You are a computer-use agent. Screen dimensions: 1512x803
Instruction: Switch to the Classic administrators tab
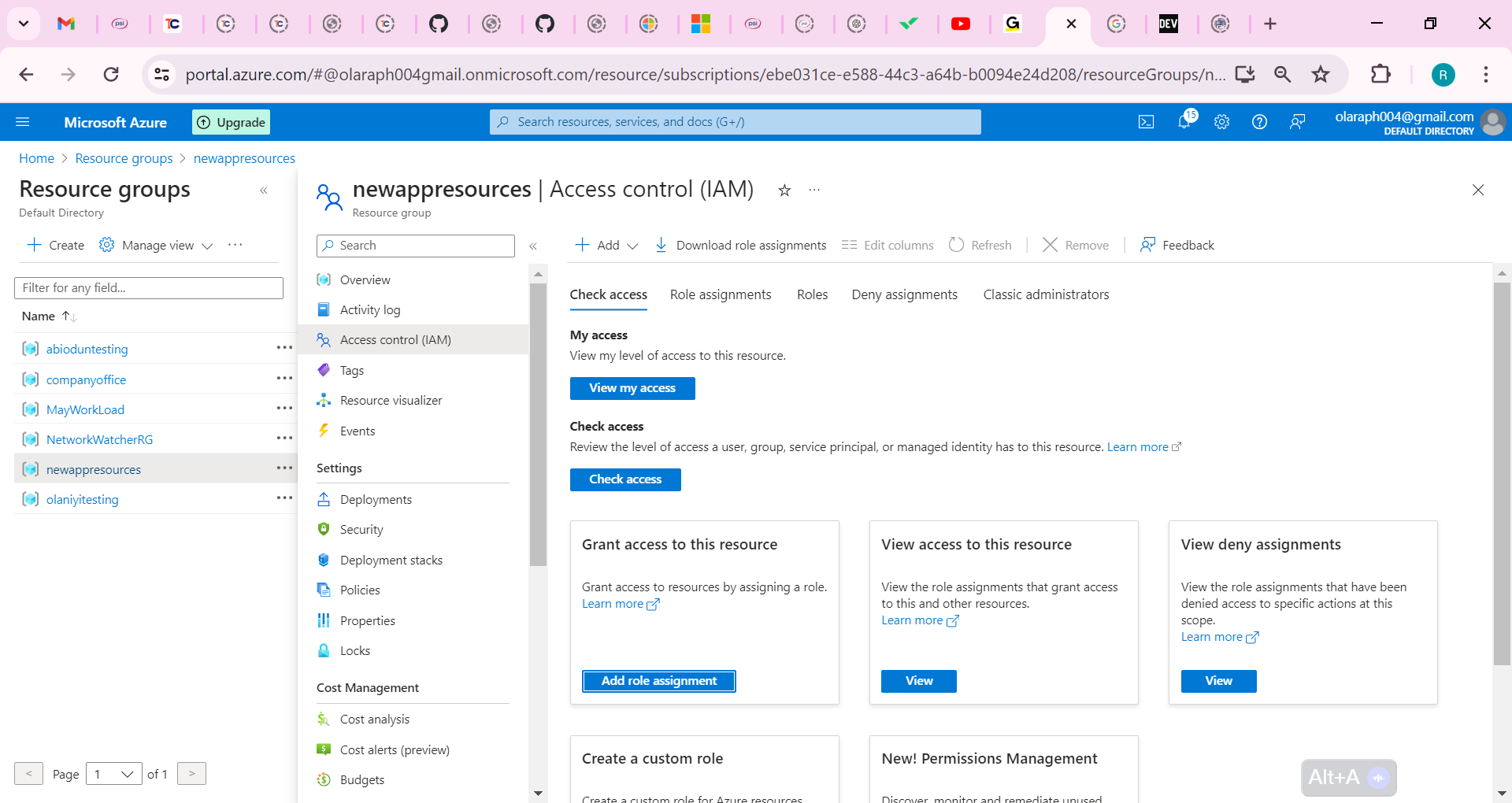(1046, 294)
